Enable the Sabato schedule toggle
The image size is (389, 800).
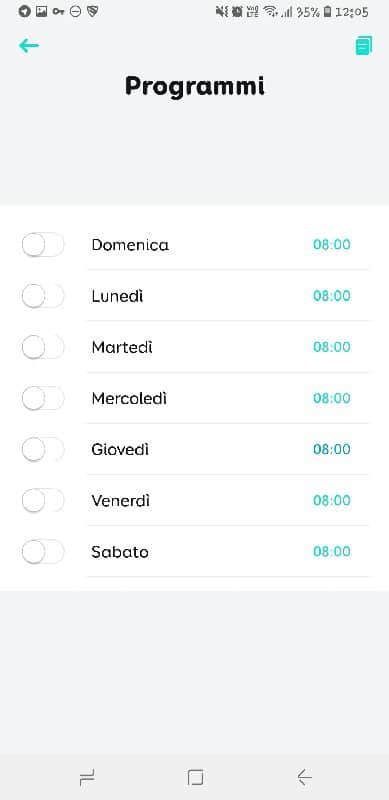[43, 552]
